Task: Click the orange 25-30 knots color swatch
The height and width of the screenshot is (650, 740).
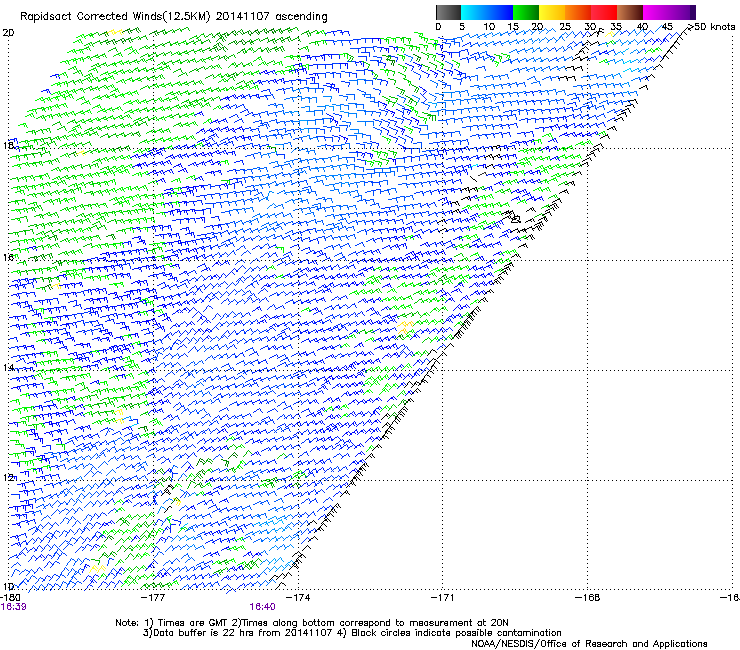Action: click(578, 12)
